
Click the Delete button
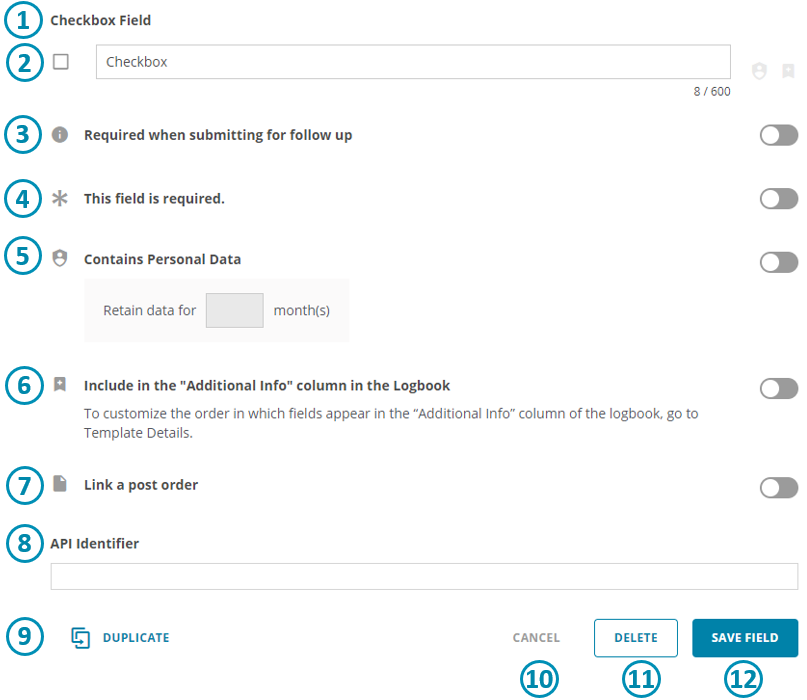636,638
